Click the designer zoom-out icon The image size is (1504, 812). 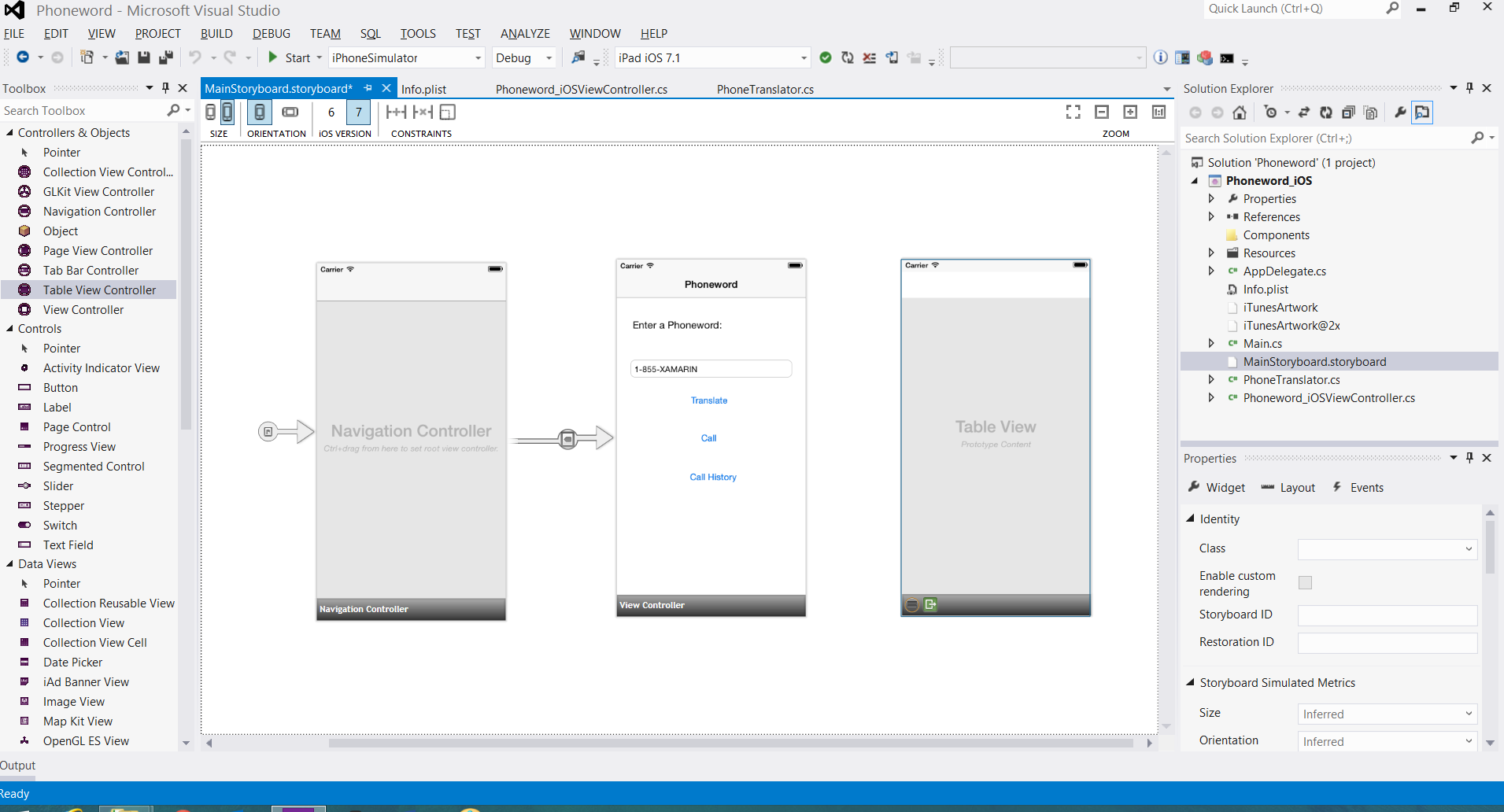1102,113
